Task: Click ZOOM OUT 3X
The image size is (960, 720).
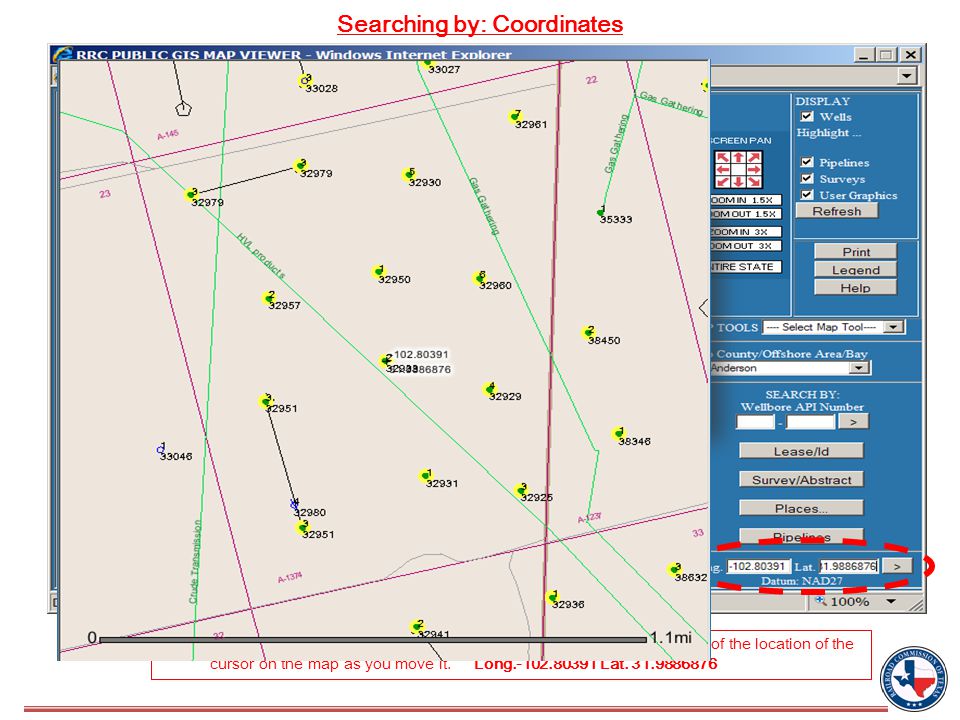Action: [746, 246]
